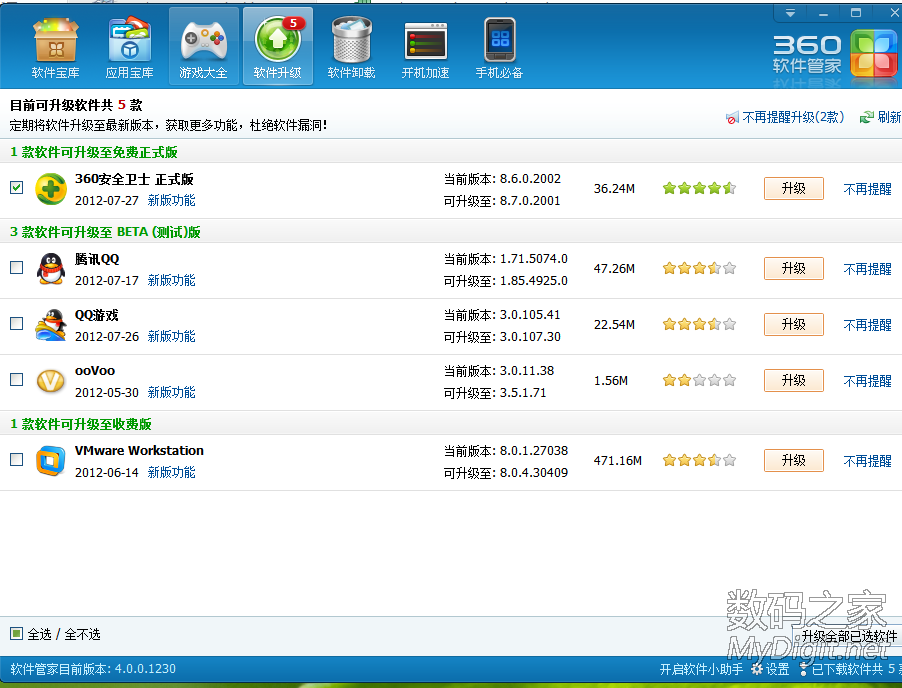Upgrade 360安全卫士 with 升级 button
The width and height of the screenshot is (902, 688).
coord(794,189)
